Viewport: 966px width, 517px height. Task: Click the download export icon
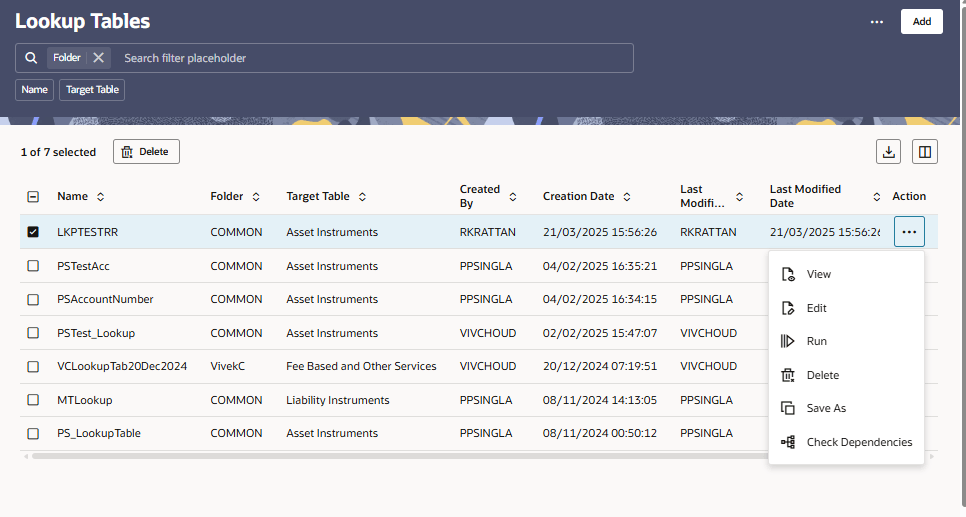pyautogui.click(x=888, y=152)
